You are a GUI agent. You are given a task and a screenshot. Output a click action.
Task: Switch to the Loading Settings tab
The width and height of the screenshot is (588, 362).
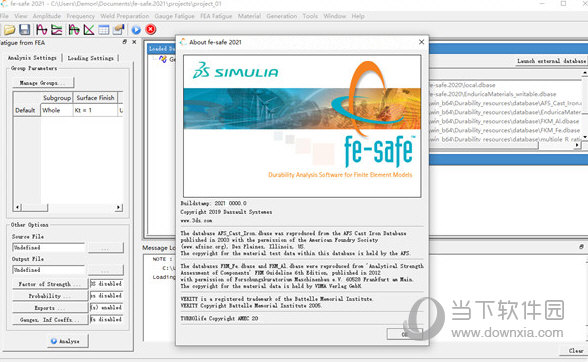click(x=90, y=58)
